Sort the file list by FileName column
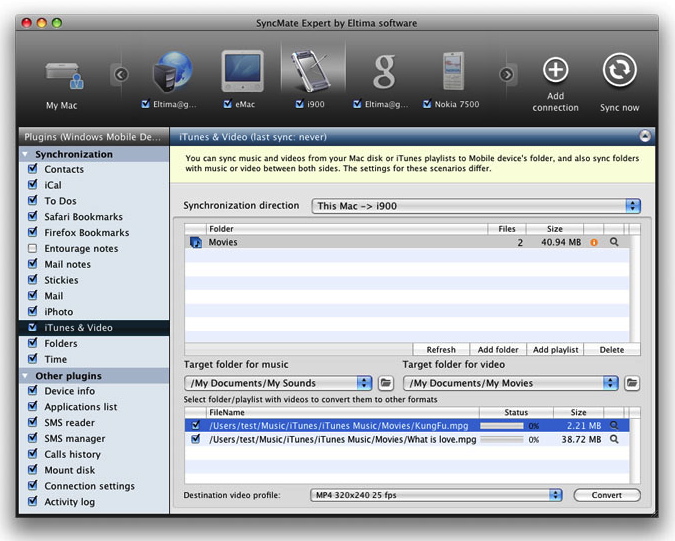 click(343, 412)
